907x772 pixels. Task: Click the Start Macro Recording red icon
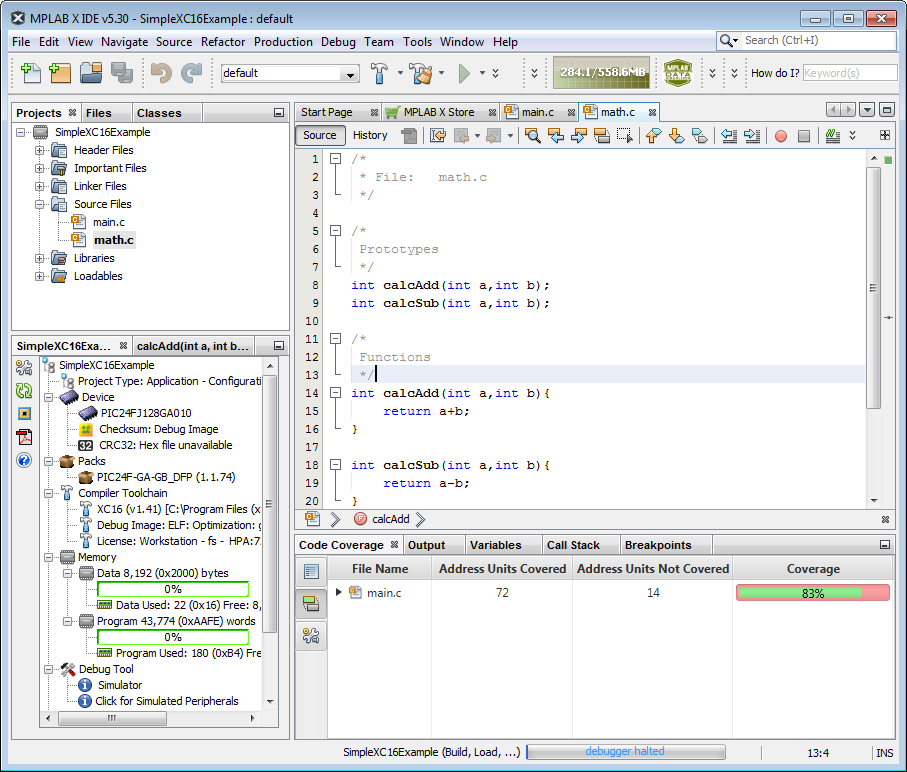[781, 136]
